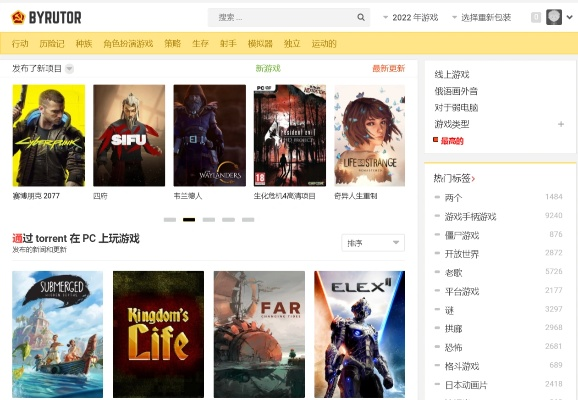Go to the fourth carousel page indicator
Image resolution: width=578 pixels, height=400 pixels.
tap(228, 220)
